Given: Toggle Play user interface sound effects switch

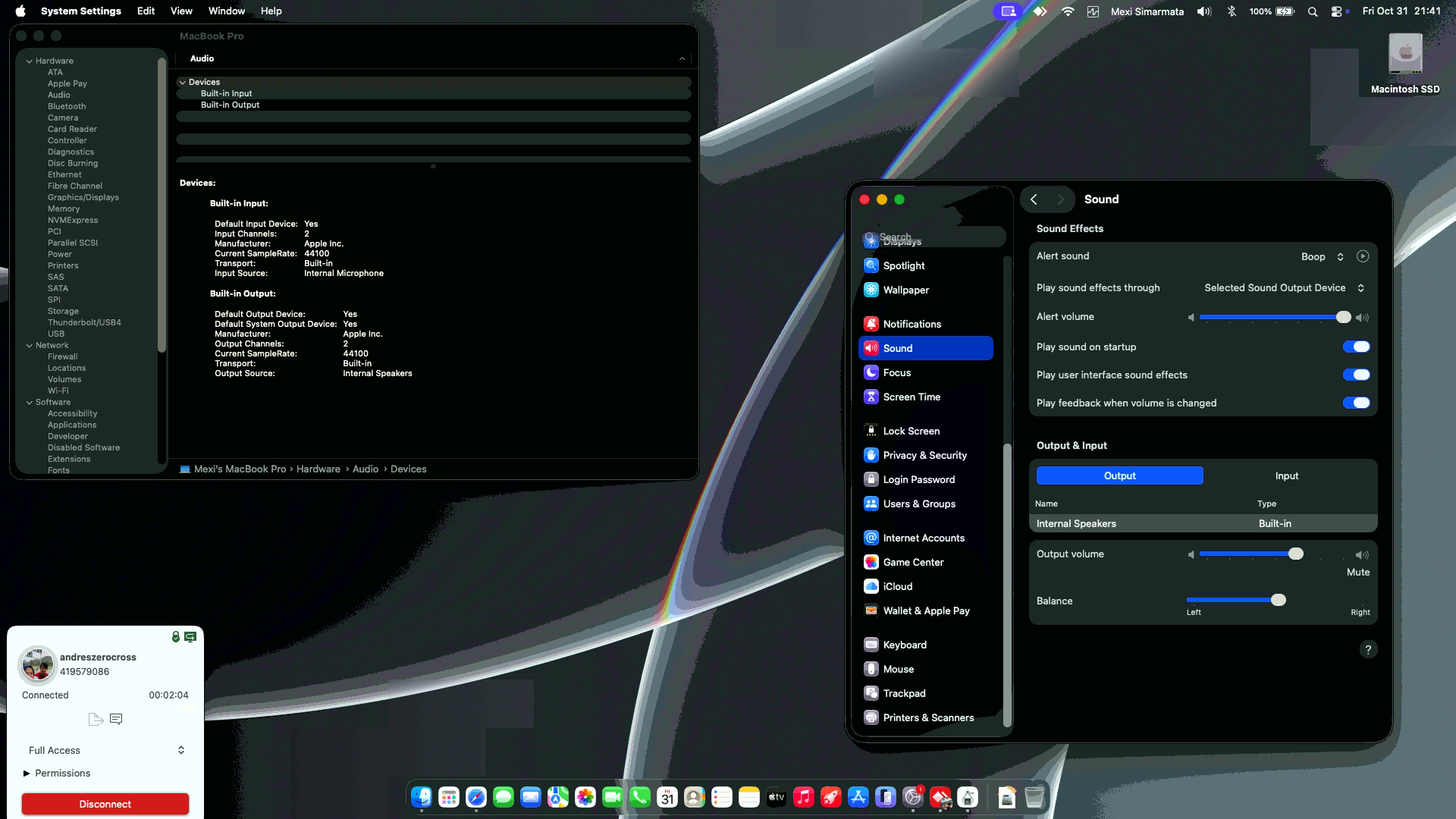Looking at the screenshot, I should point(1356,375).
